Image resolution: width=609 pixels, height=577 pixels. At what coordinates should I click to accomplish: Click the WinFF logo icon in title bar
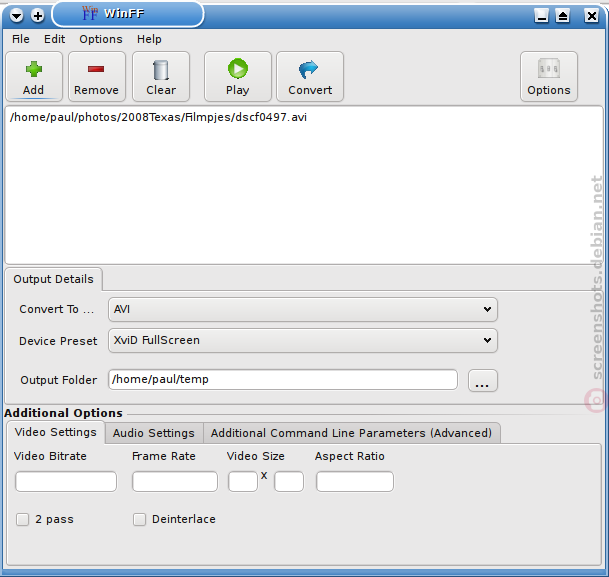[90, 14]
